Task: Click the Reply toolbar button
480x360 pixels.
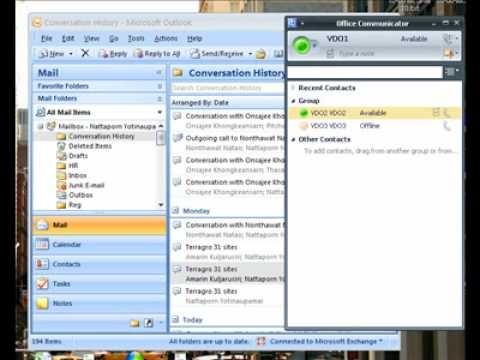Action: tap(113, 53)
